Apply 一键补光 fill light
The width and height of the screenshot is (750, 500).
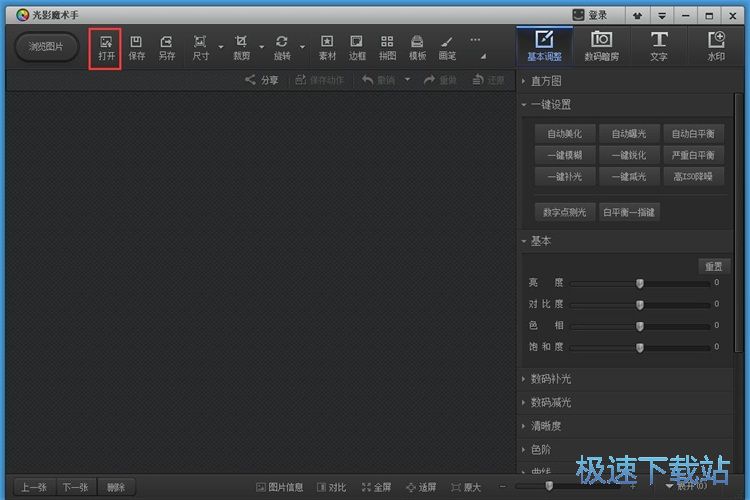click(564, 177)
